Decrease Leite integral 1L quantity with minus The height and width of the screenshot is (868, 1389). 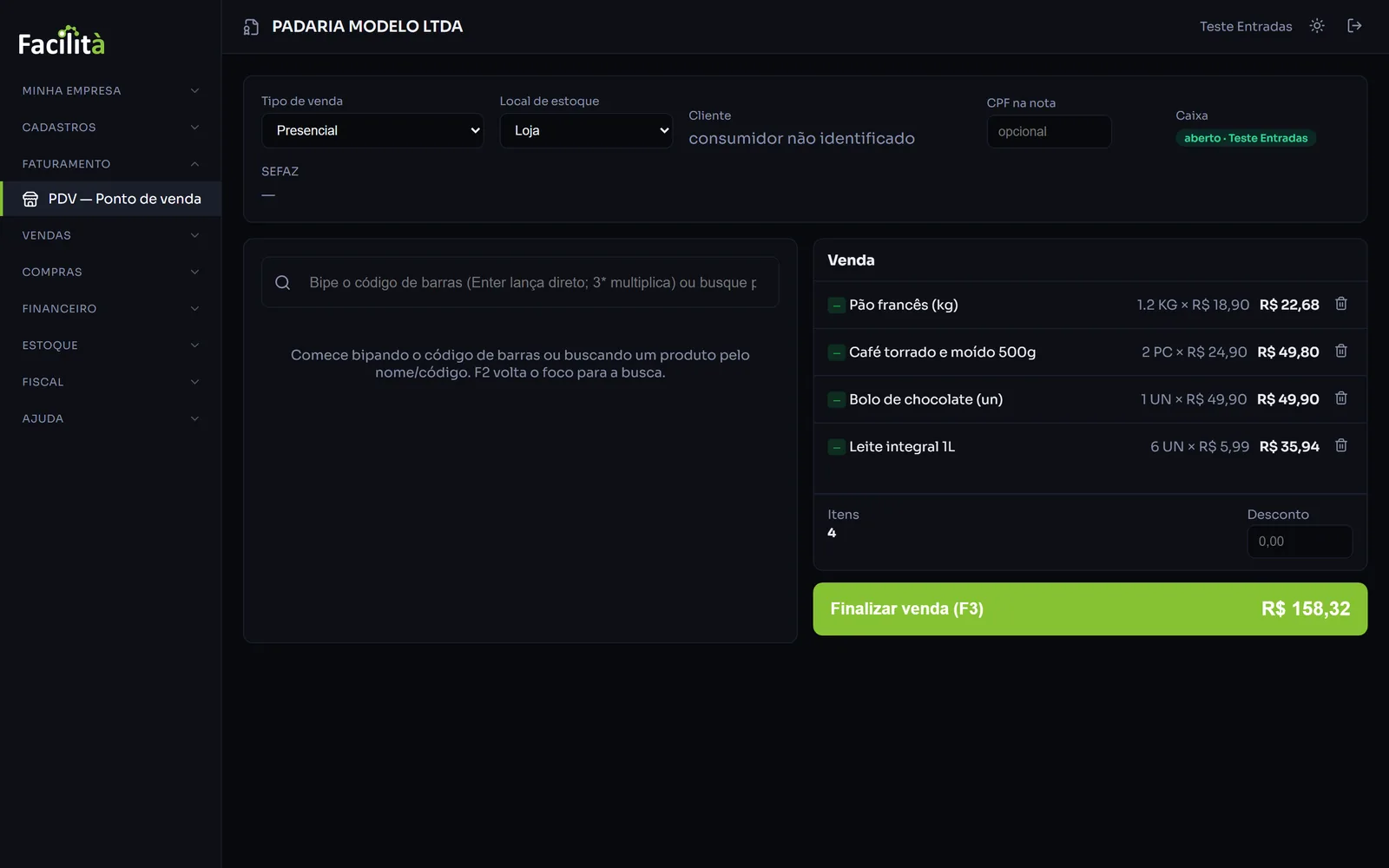836,447
